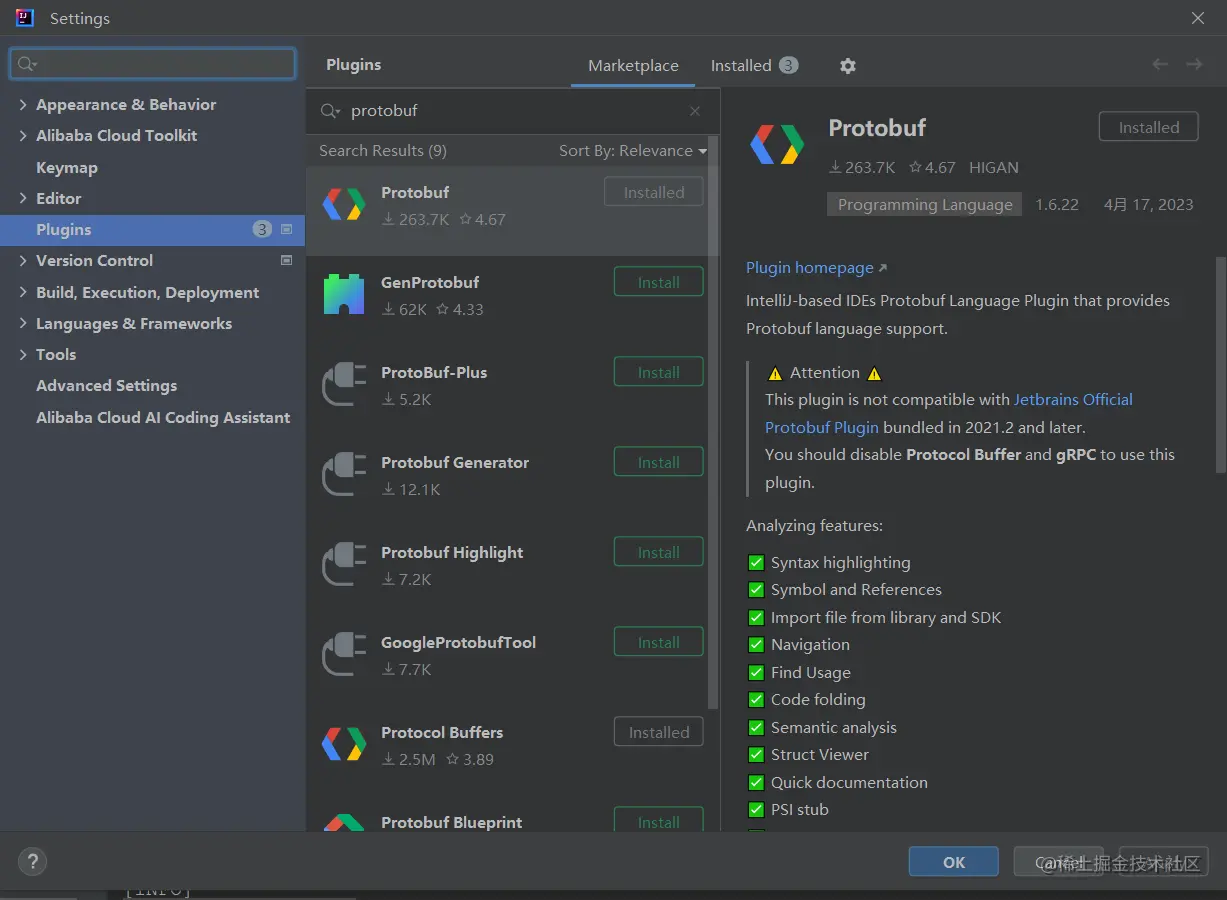Click the Symbol and References checkmark
This screenshot has width=1227, height=900.
(756, 590)
